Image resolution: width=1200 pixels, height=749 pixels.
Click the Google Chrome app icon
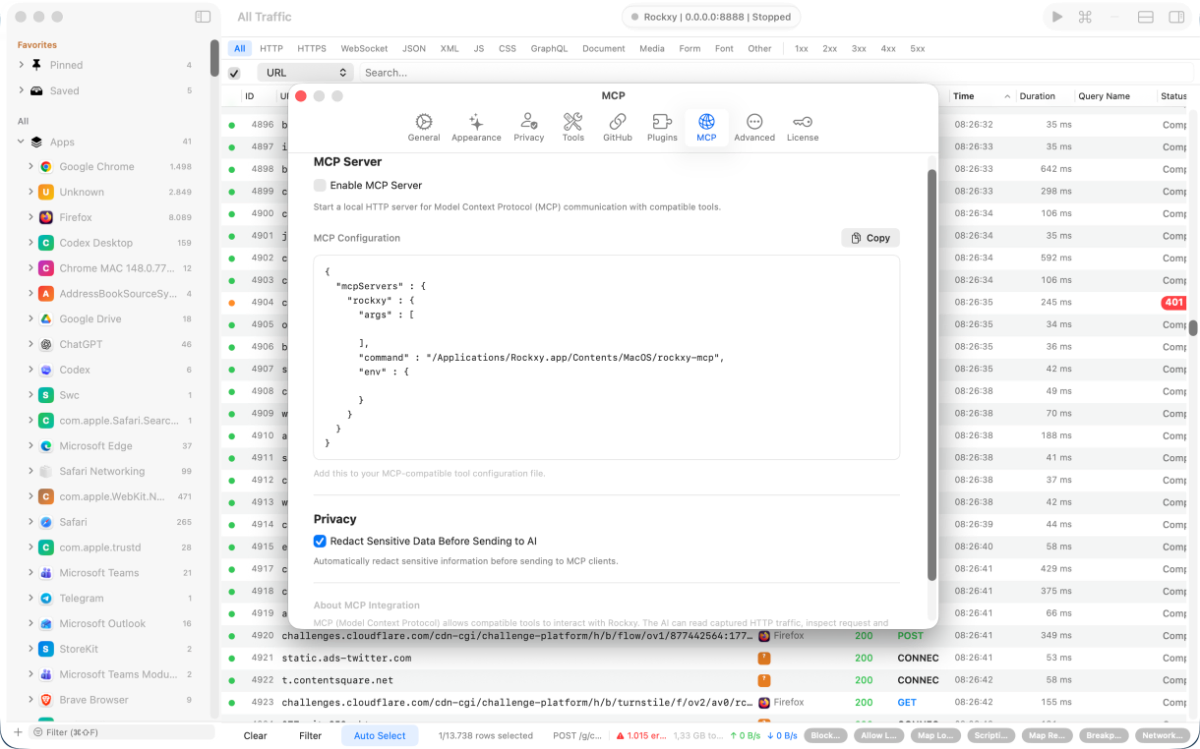[46, 167]
